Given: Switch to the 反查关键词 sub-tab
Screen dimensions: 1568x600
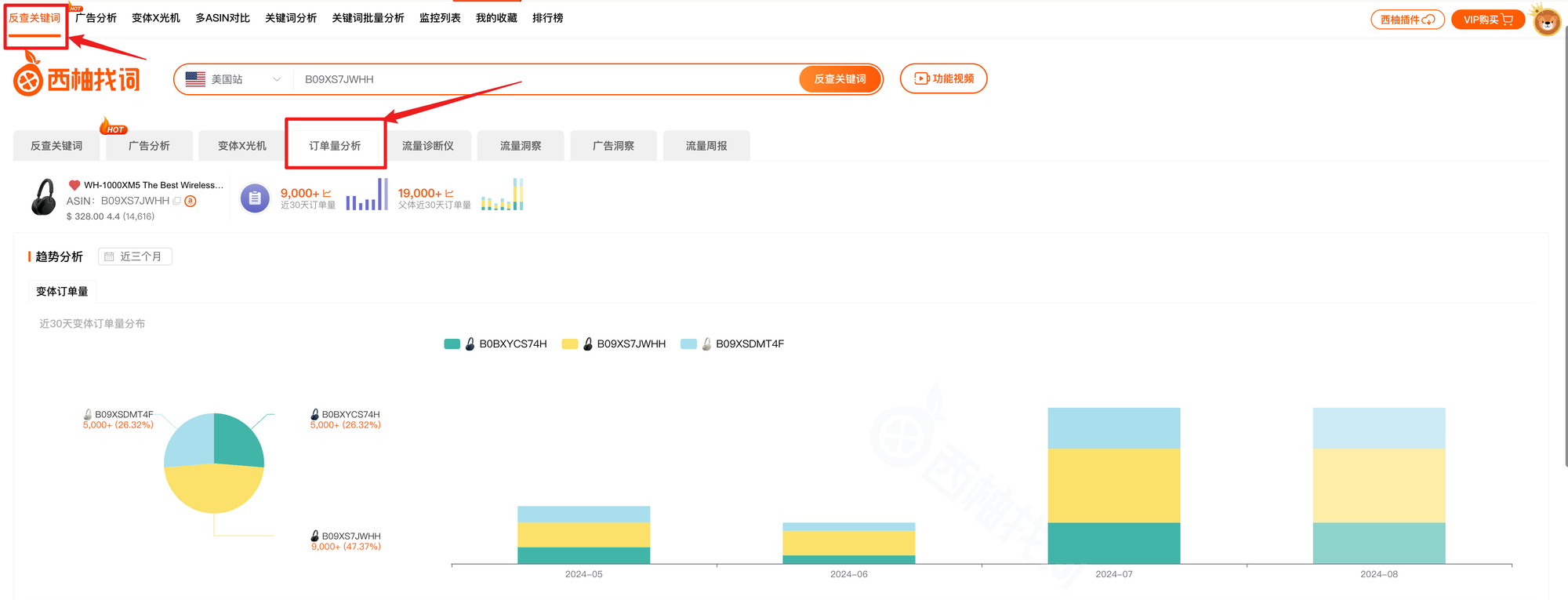Looking at the screenshot, I should click(x=56, y=146).
